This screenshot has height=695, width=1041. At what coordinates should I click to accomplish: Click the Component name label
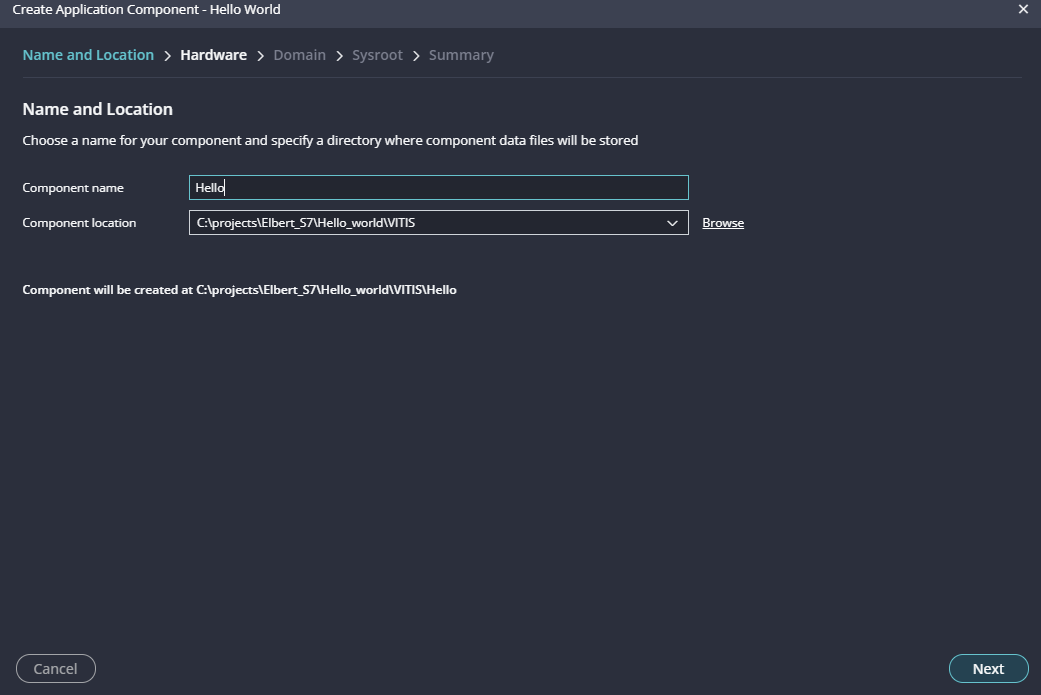coord(73,188)
